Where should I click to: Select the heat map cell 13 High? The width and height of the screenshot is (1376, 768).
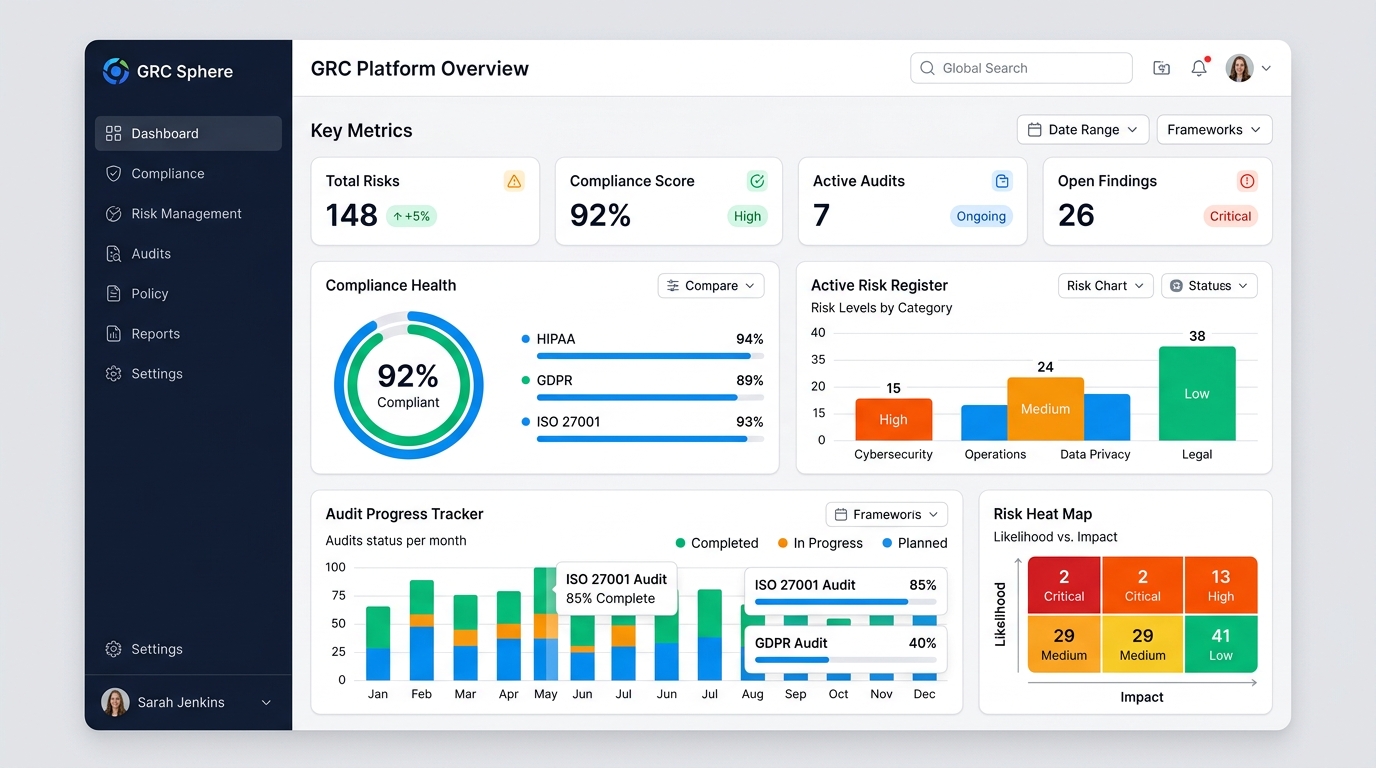tap(1221, 585)
